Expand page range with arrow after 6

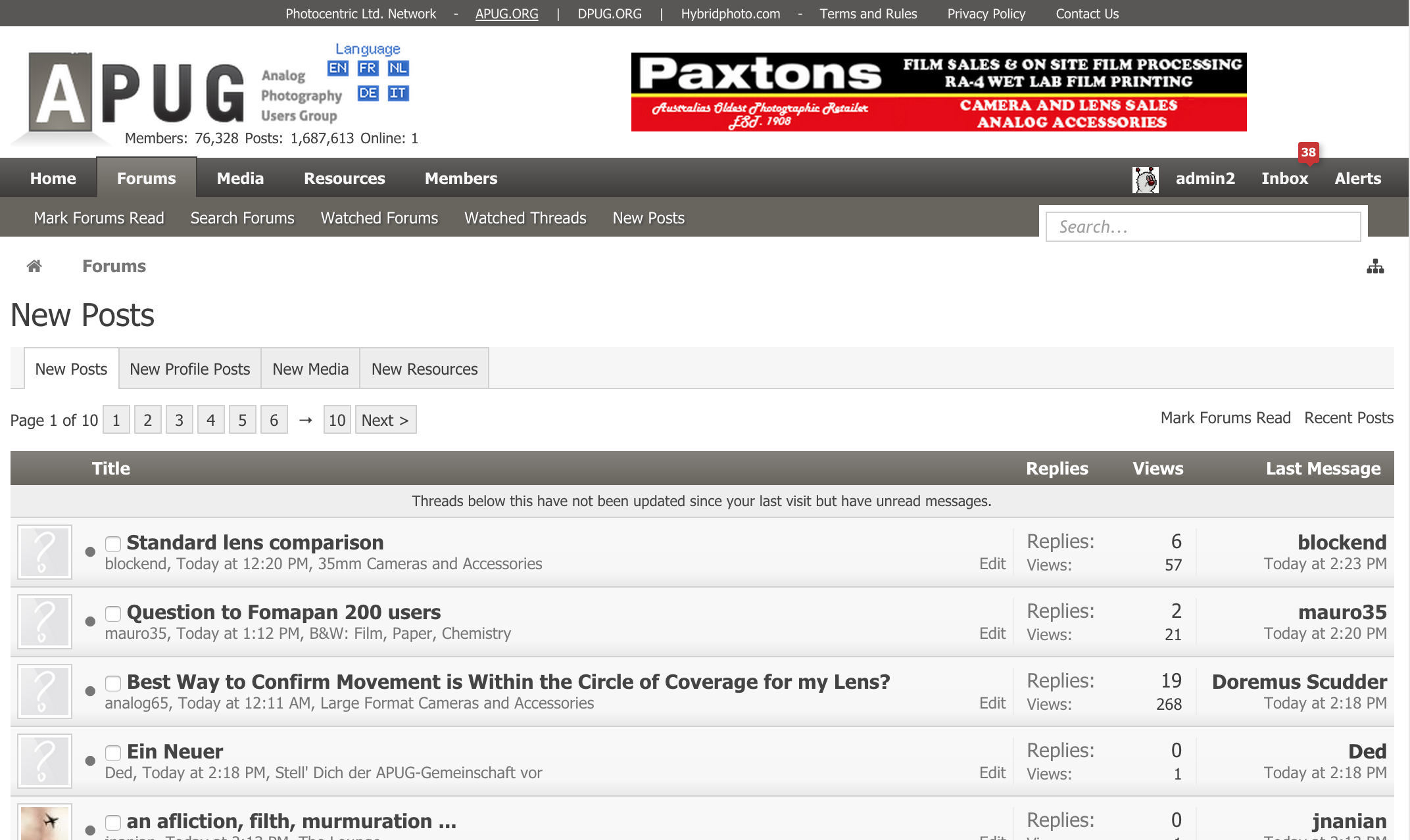pos(305,420)
